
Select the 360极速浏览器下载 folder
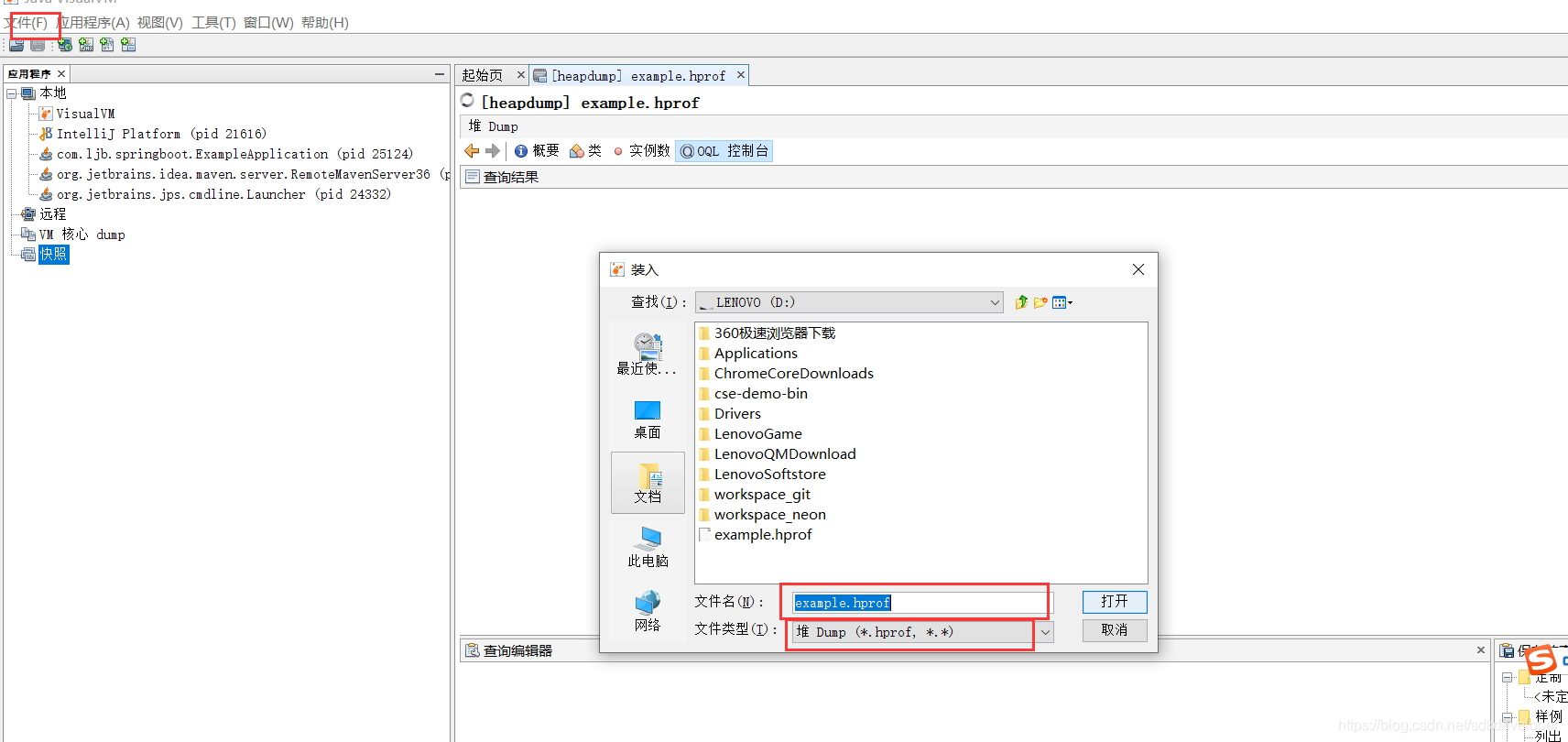(768, 333)
